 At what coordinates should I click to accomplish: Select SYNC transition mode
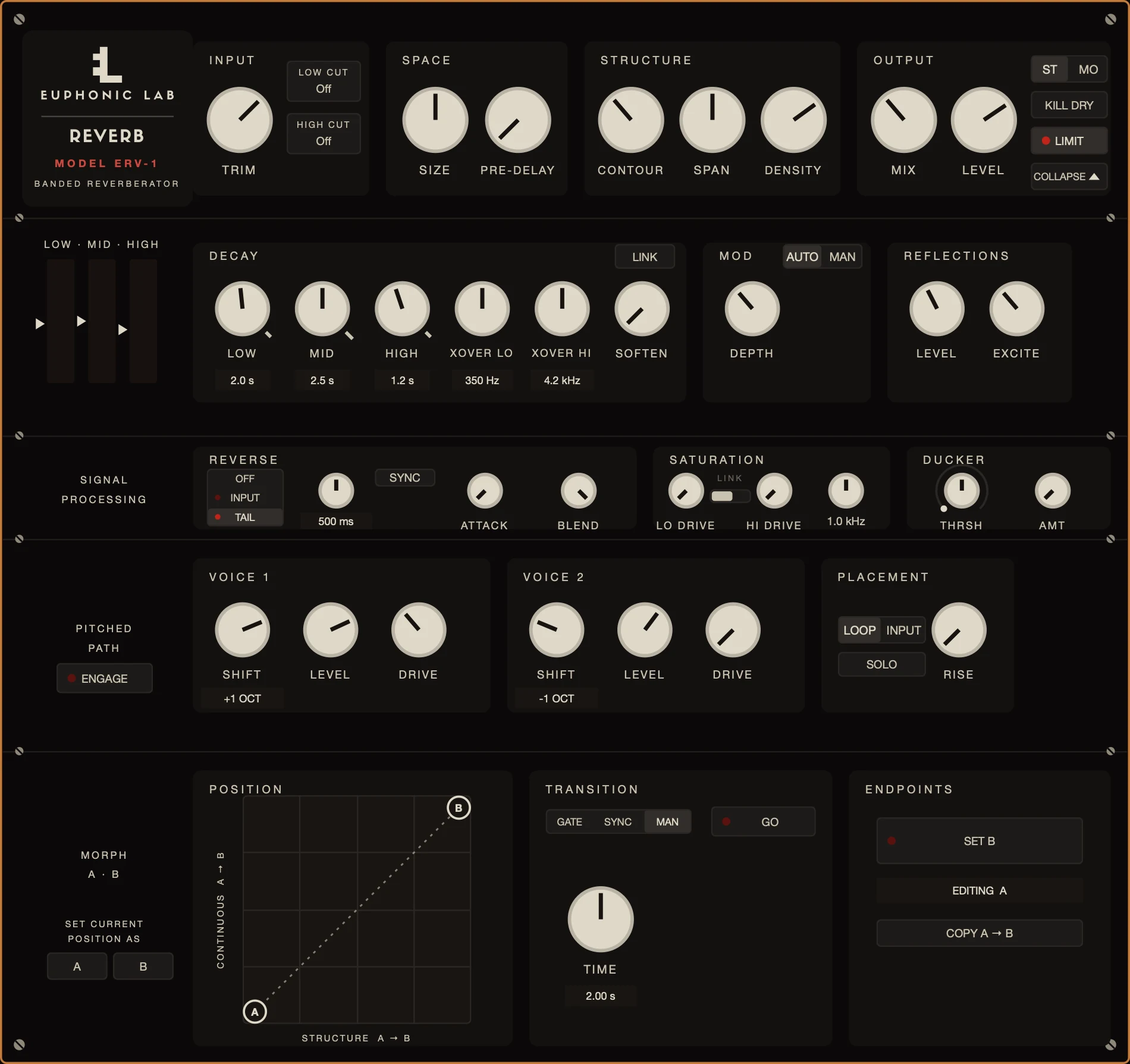pos(617,822)
